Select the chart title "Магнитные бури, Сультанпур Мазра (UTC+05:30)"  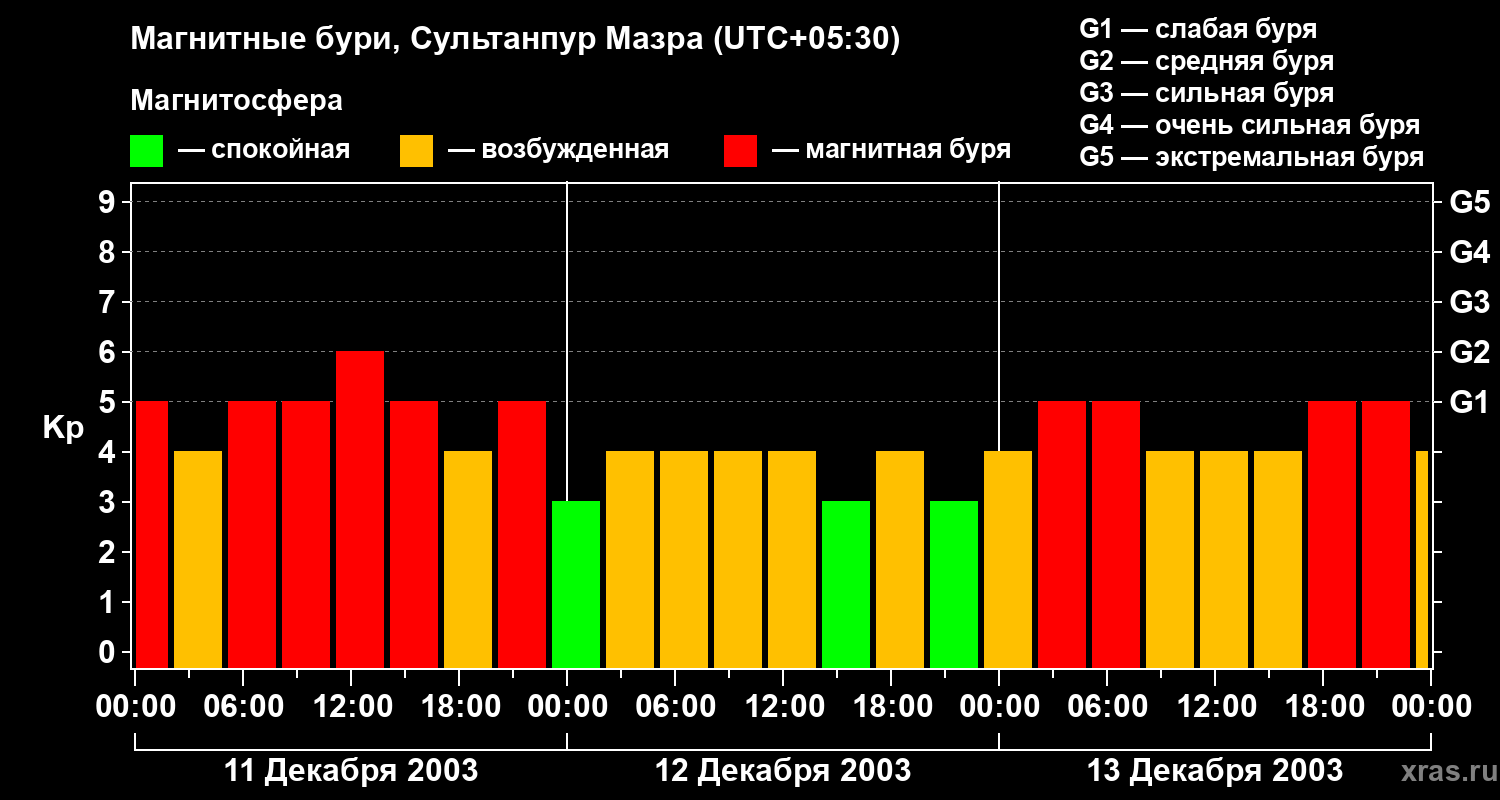click(x=516, y=39)
